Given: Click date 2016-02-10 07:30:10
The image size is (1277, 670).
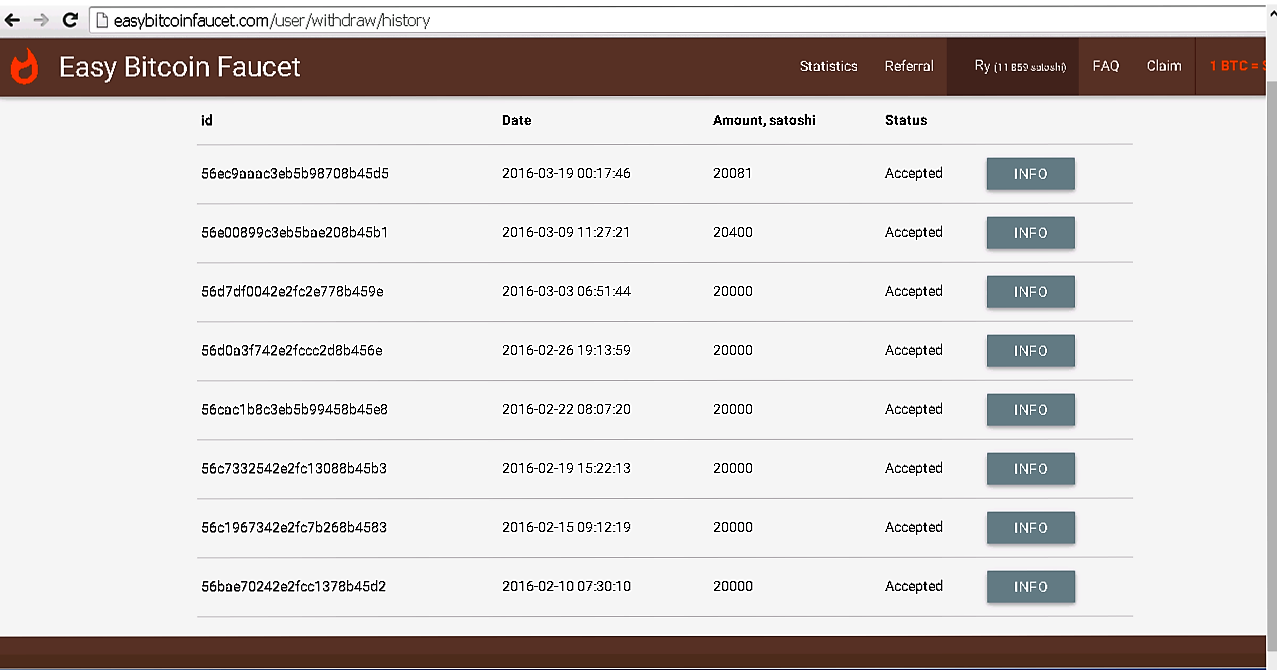Looking at the screenshot, I should (566, 586).
